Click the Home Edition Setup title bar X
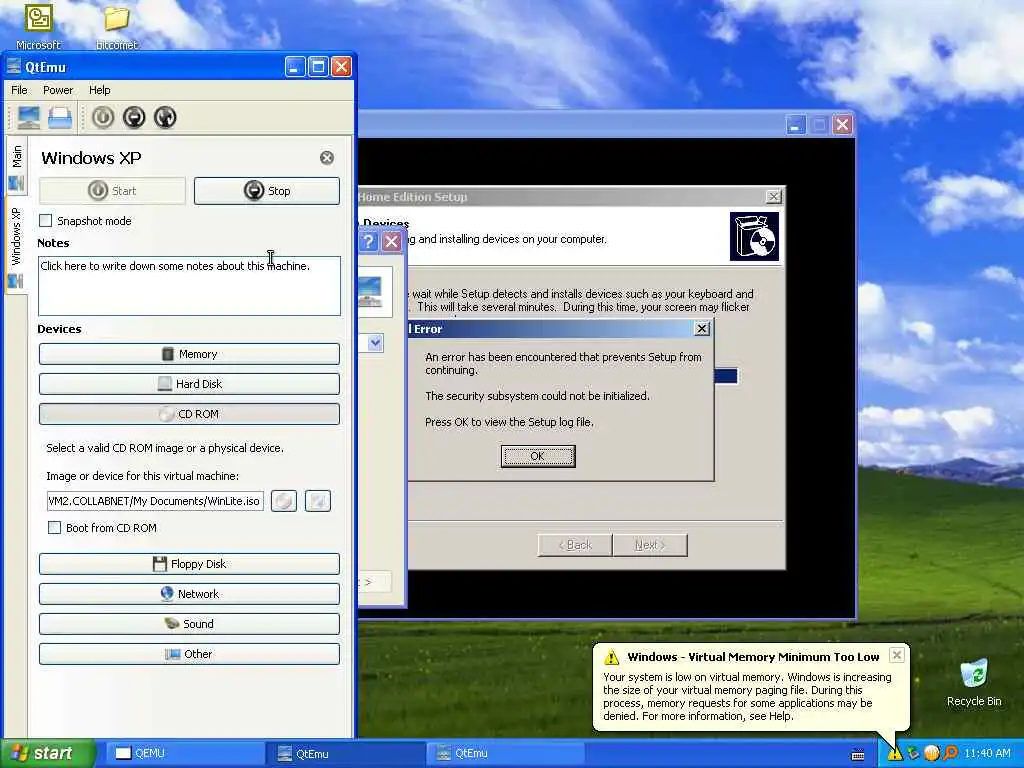 [773, 197]
